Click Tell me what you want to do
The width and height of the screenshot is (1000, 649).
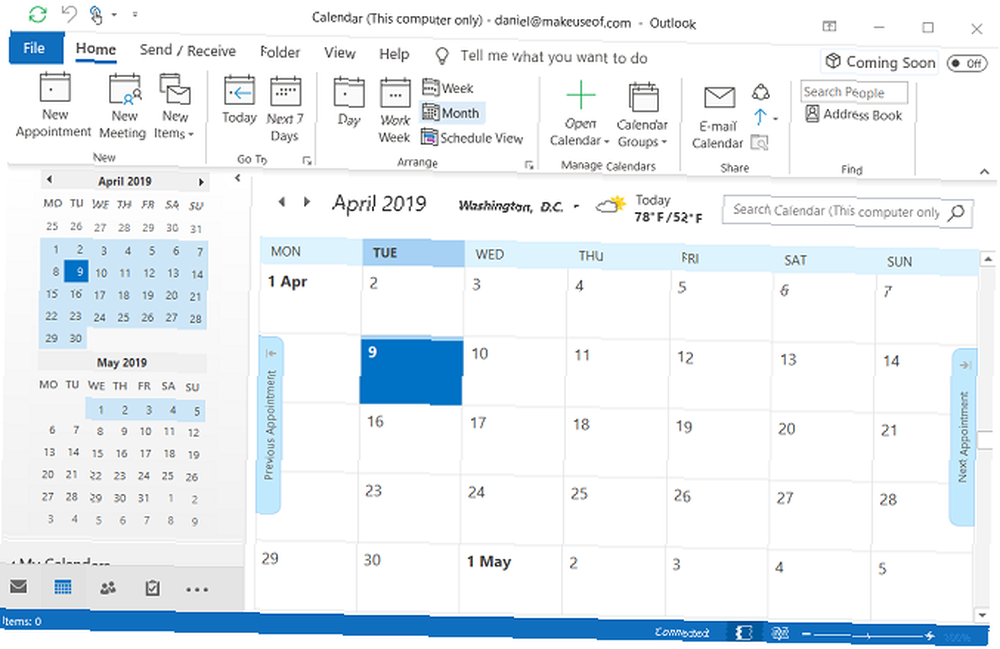(554, 57)
